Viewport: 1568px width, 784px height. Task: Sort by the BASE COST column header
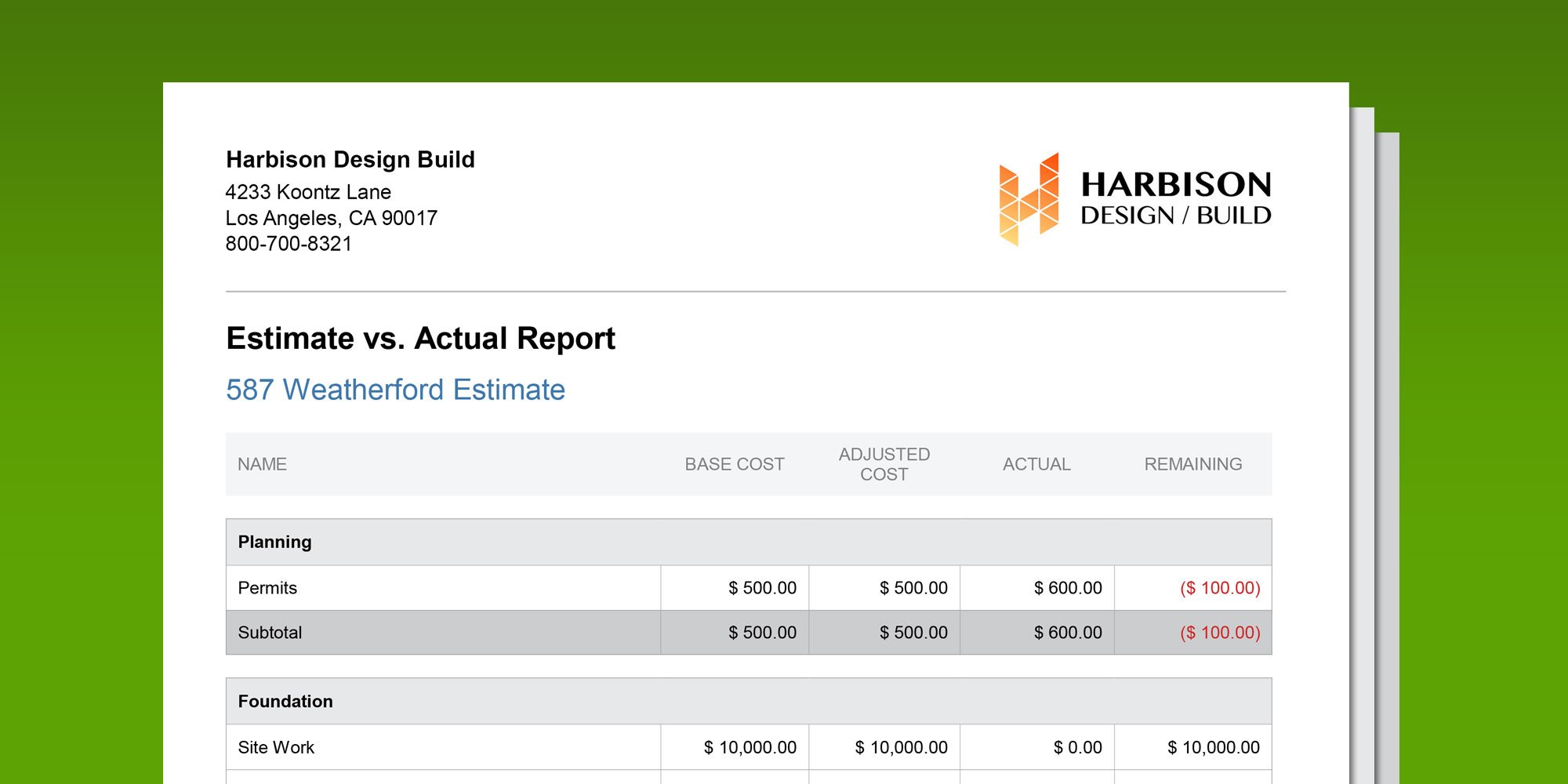pyautogui.click(x=735, y=464)
